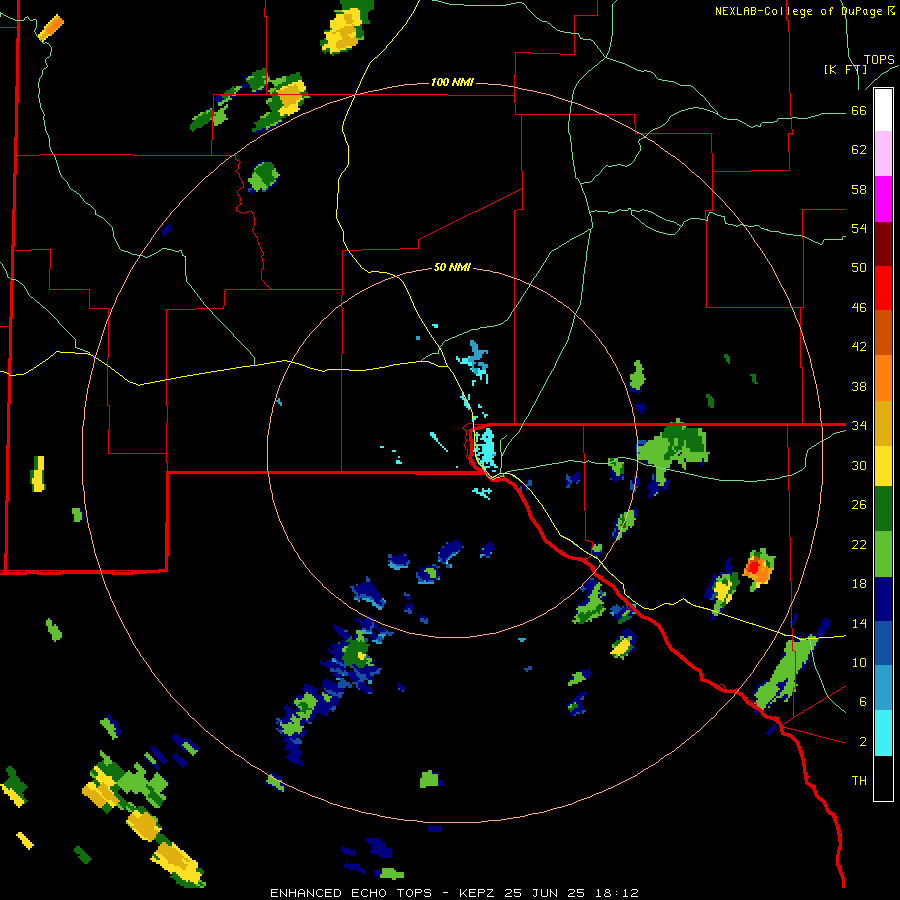Viewport: 900px width, 900px height.
Task: Select the dark red maroon legend segment
Action: point(883,243)
